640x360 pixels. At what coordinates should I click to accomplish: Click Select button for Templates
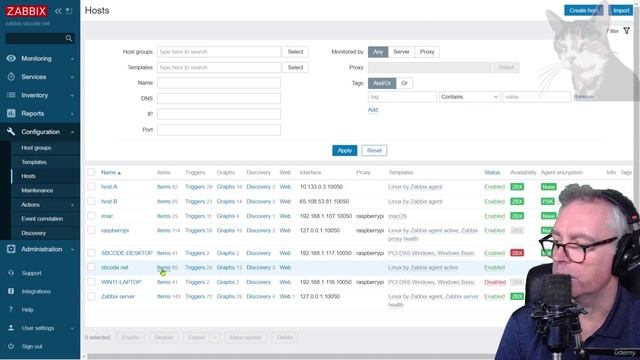point(295,67)
